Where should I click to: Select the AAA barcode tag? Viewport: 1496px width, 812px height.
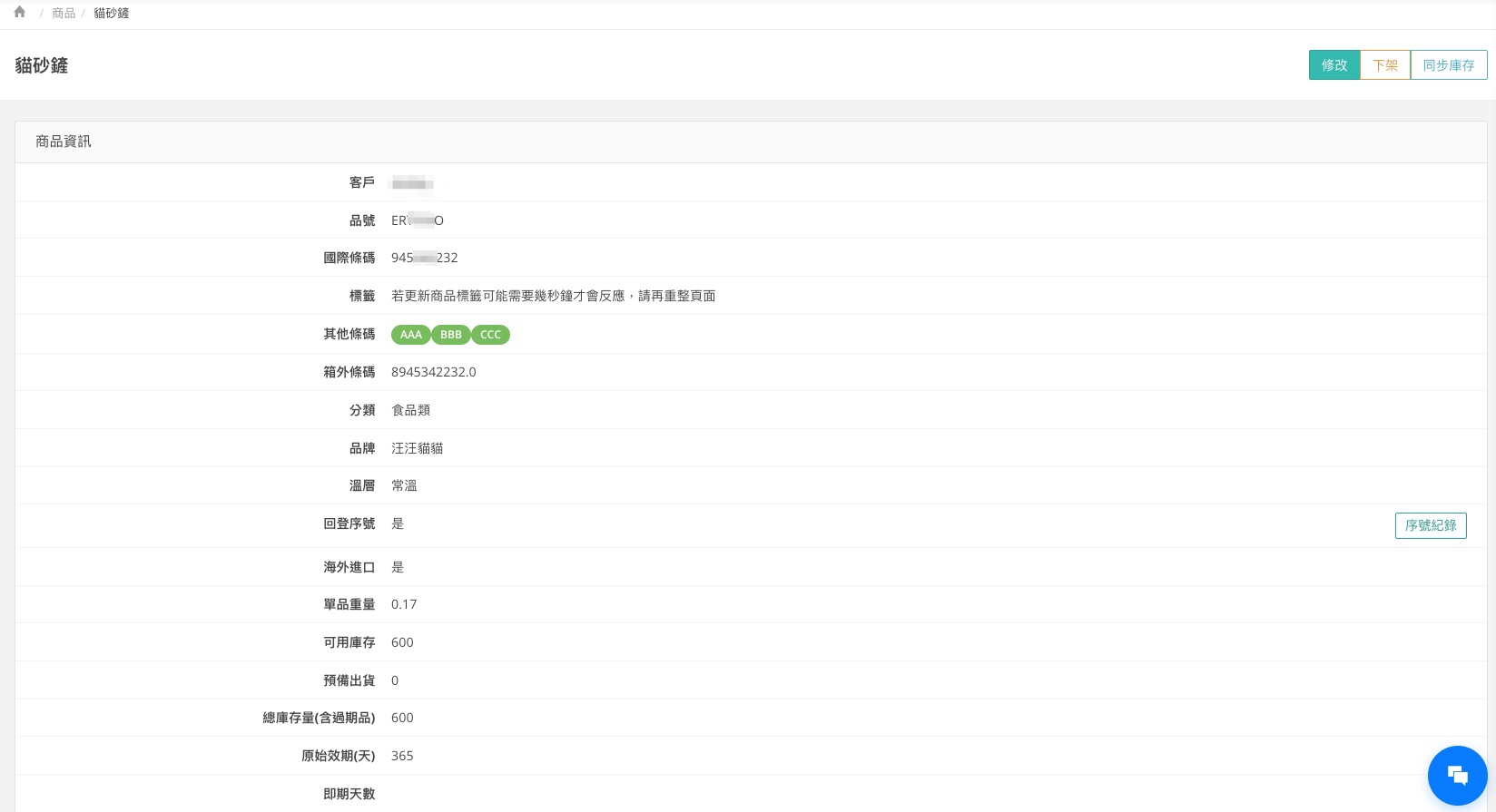point(410,335)
